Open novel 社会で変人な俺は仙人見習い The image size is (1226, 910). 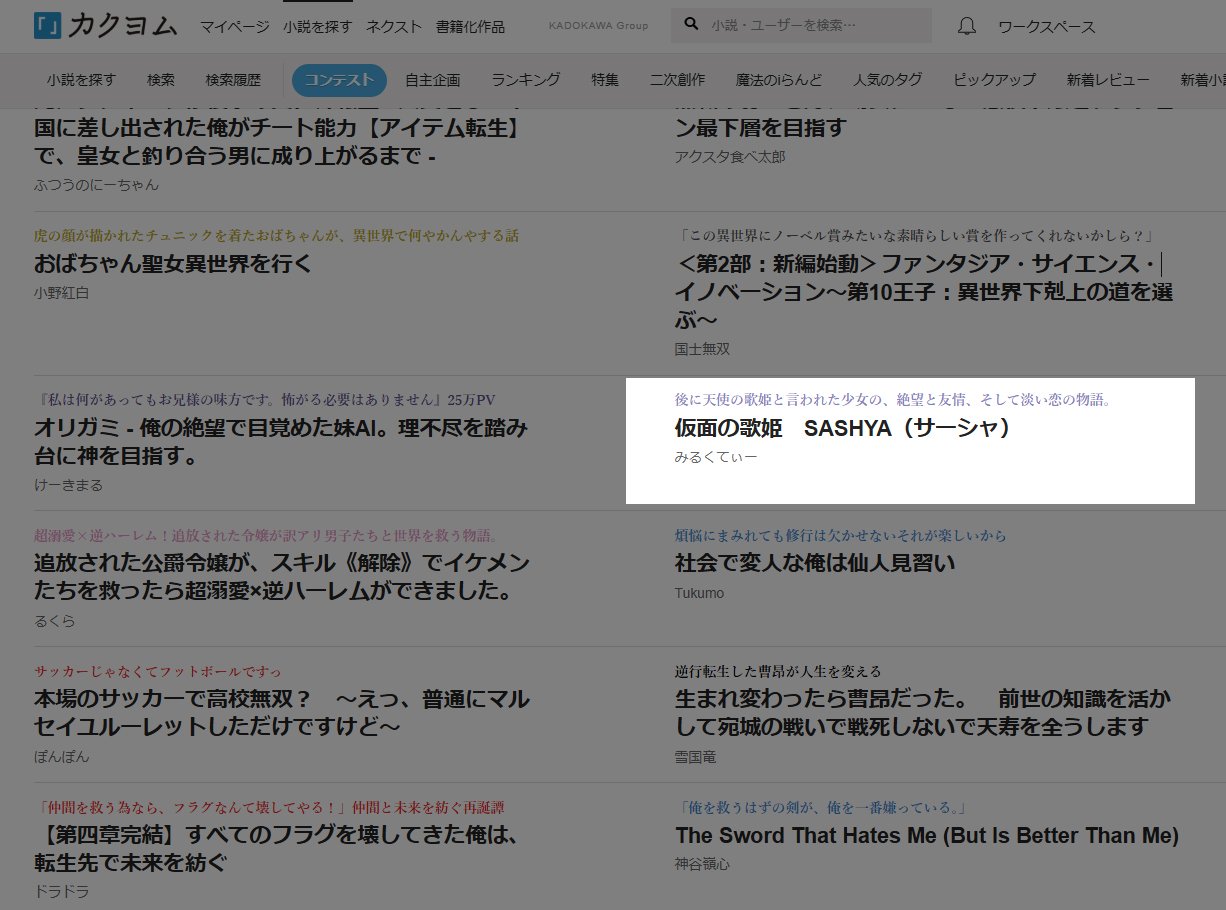pos(814,563)
